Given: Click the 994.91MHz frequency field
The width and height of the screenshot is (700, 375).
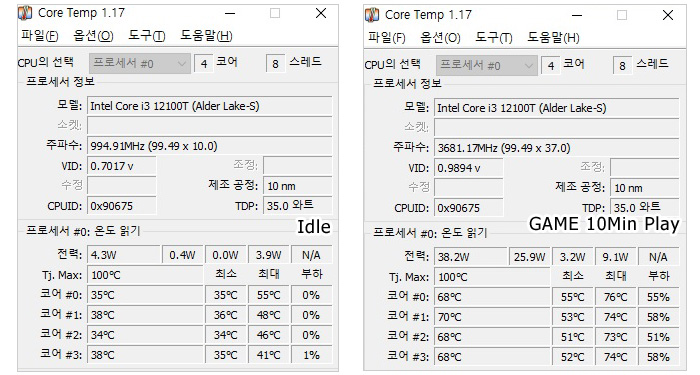Looking at the screenshot, I should point(209,146).
